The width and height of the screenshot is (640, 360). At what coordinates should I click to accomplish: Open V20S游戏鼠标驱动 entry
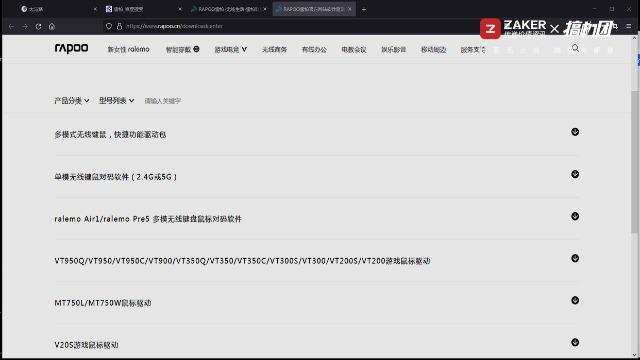pos(87,345)
